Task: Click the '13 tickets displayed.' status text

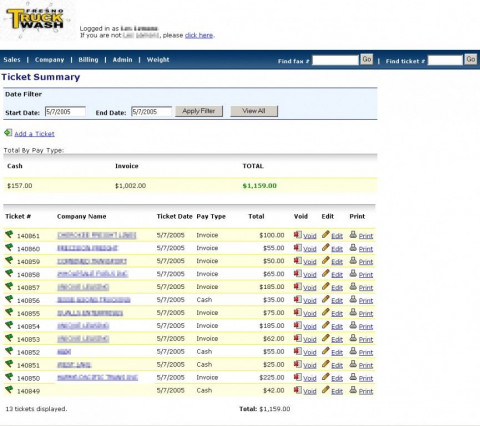Action: coord(36,409)
